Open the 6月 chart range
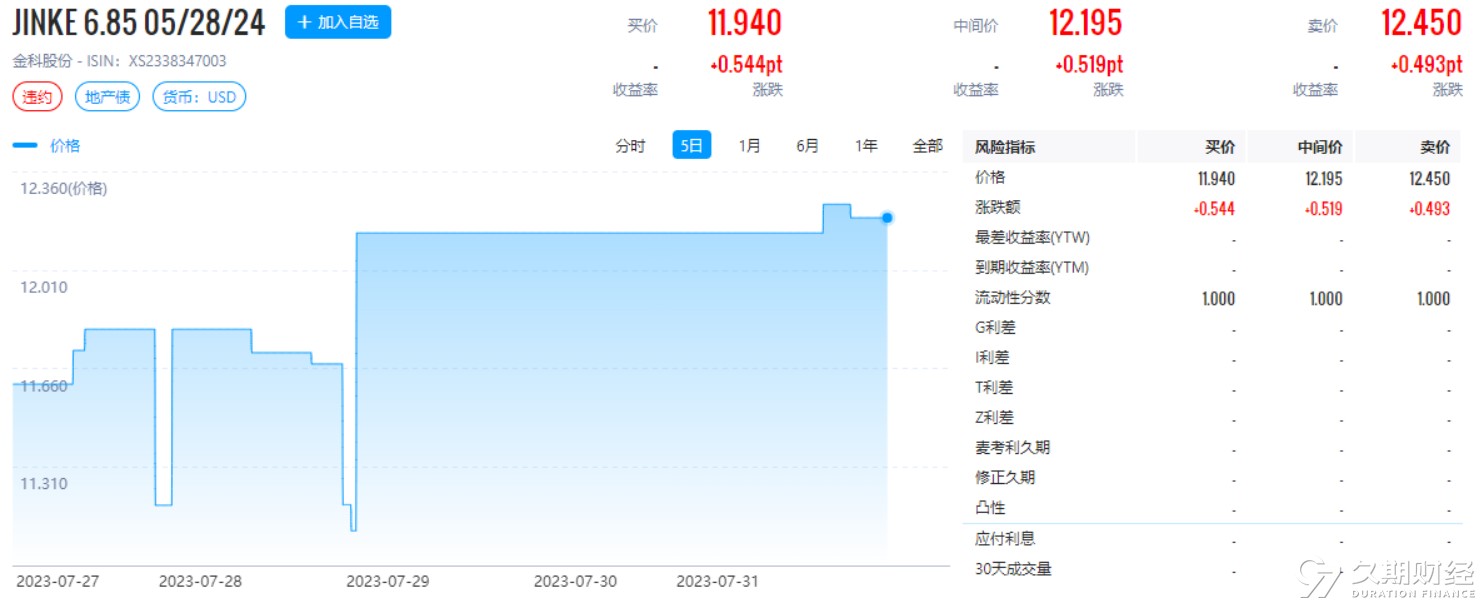The image size is (1480, 603). pyautogui.click(x=807, y=146)
